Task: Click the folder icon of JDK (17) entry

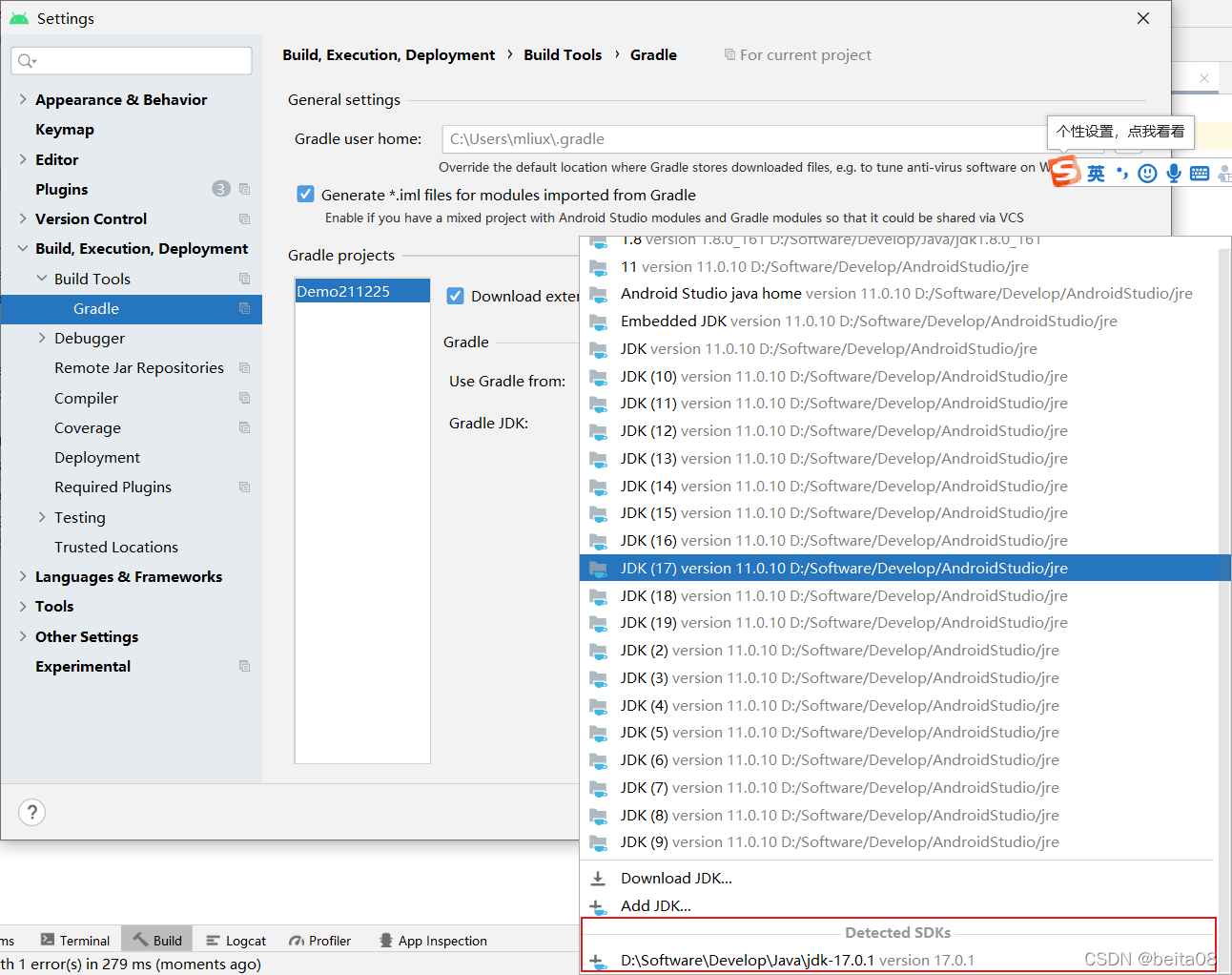Action: (599, 569)
